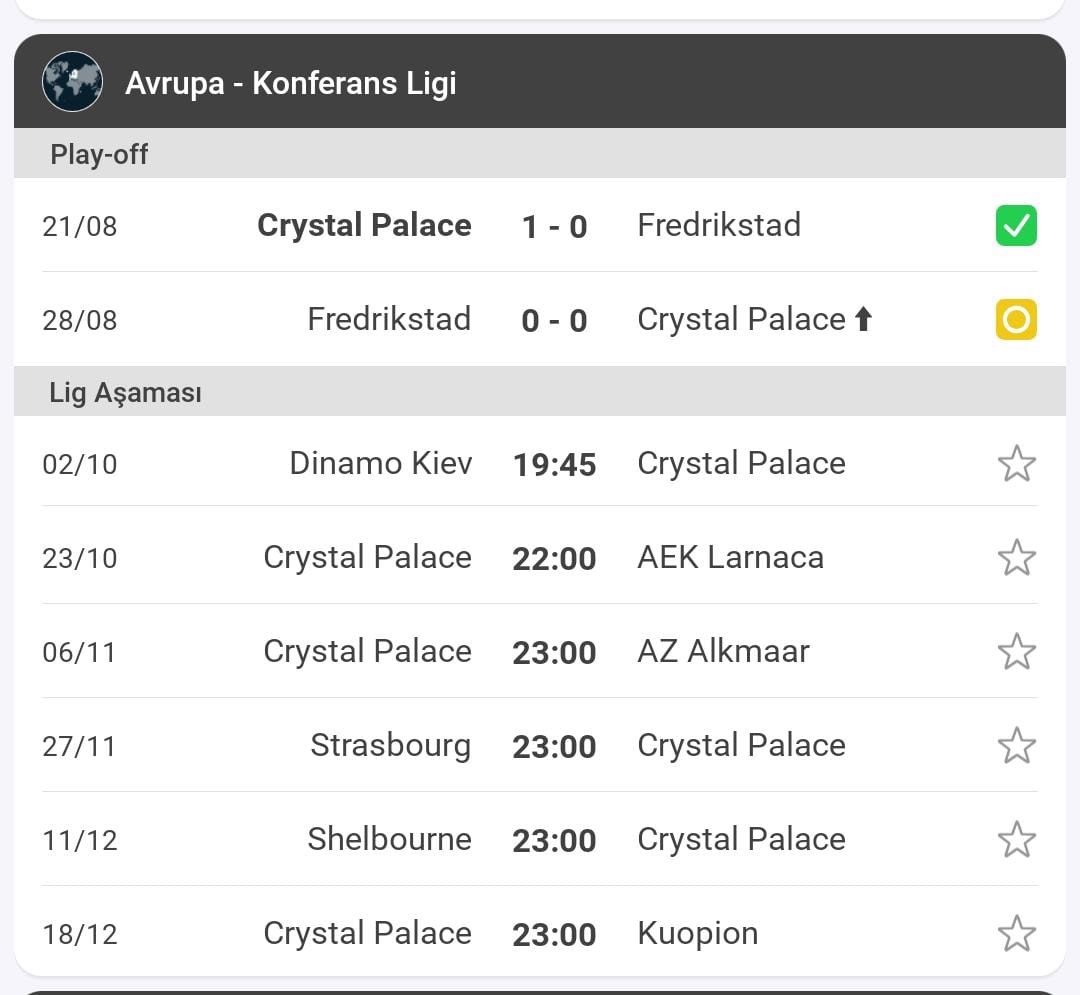Open the 0 - 0 Fredrikstad match result
The height and width of the screenshot is (995, 1080).
(554, 321)
